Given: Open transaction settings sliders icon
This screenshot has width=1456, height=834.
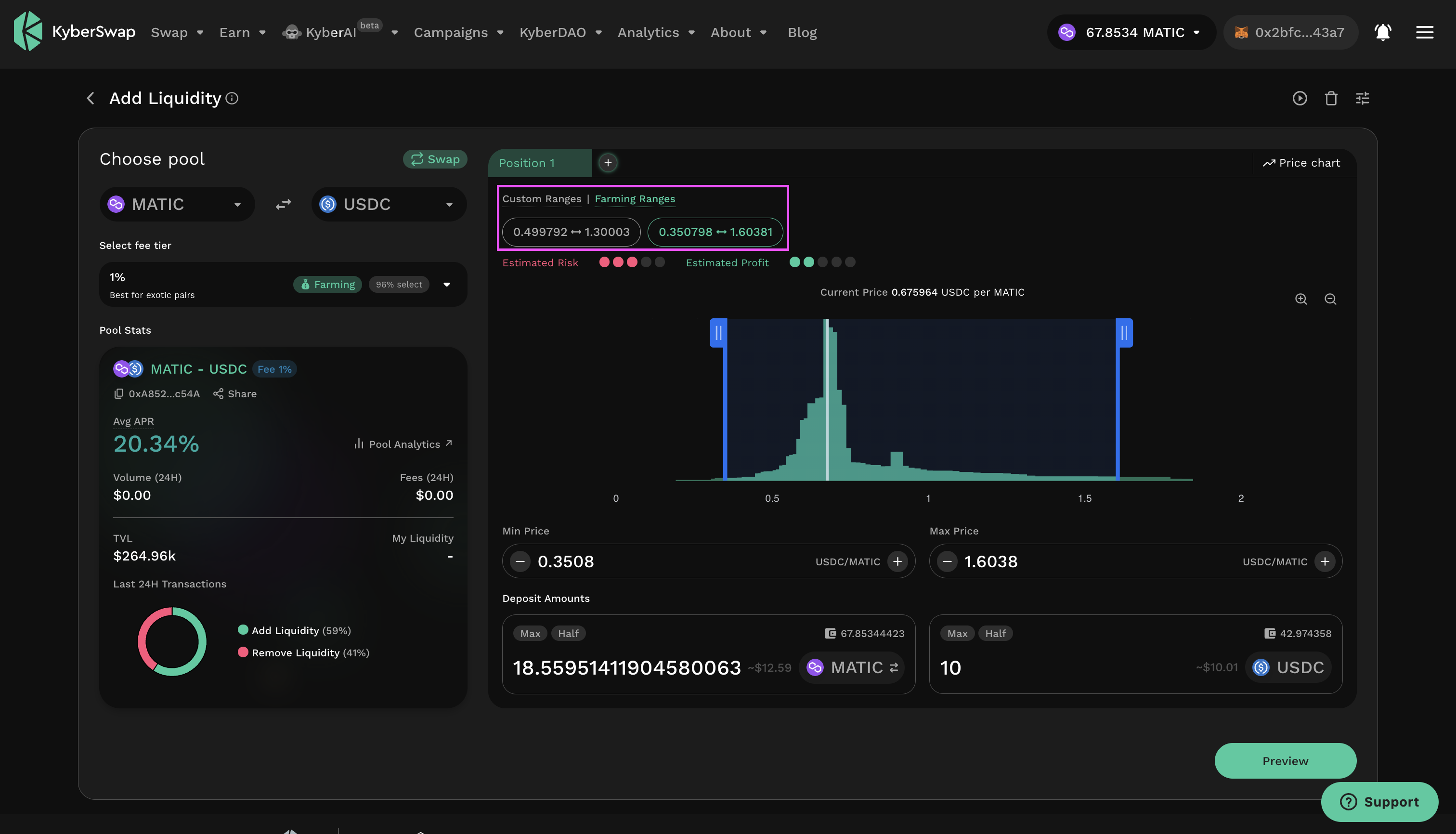Looking at the screenshot, I should (1363, 99).
